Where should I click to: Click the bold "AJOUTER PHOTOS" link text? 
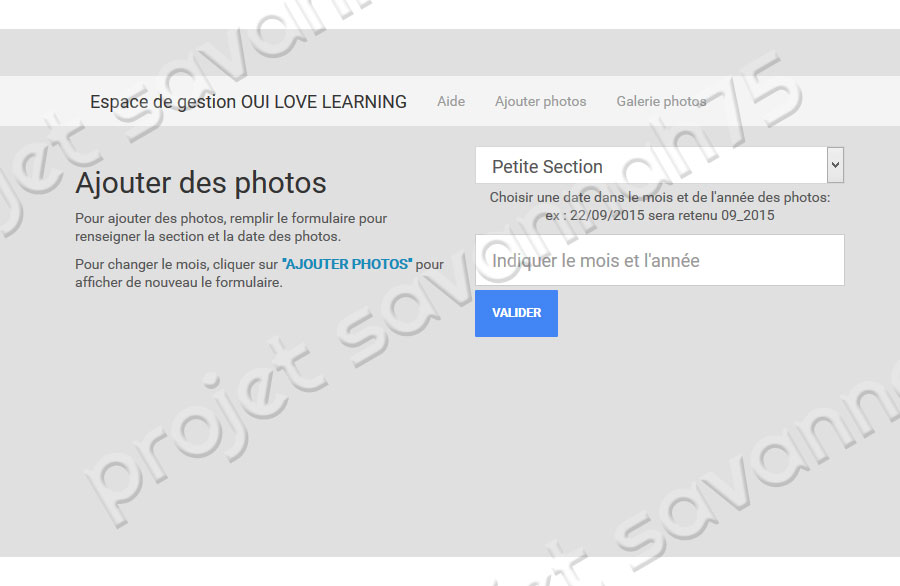347,264
